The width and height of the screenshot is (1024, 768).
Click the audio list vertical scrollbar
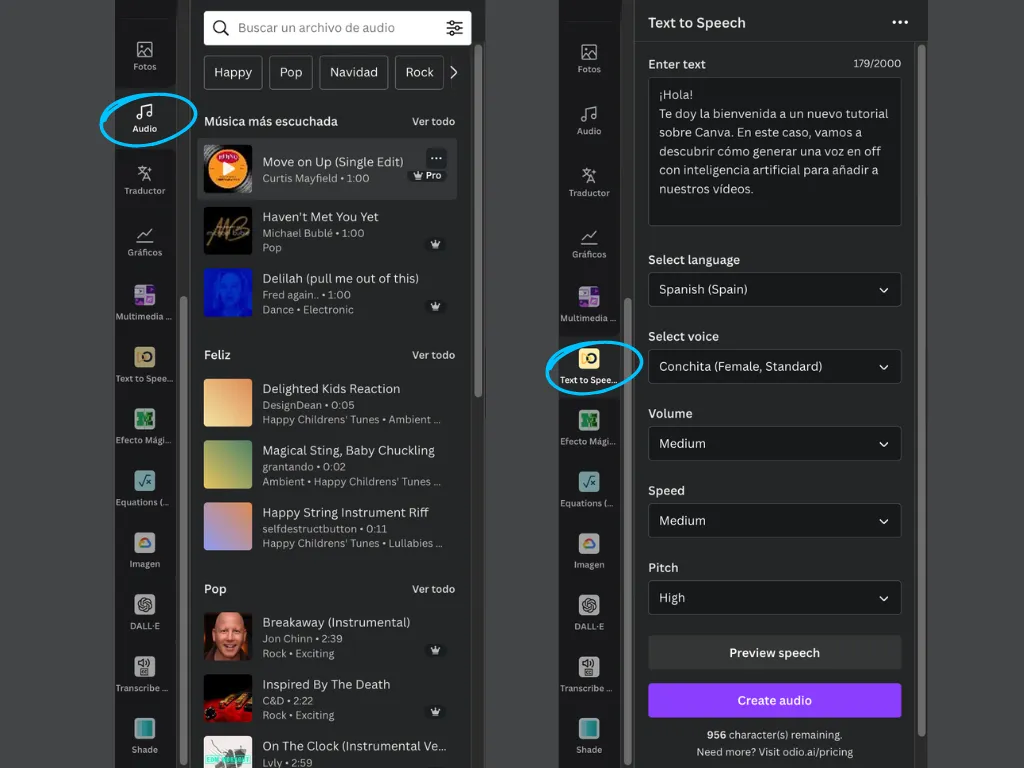click(x=478, y=221)
